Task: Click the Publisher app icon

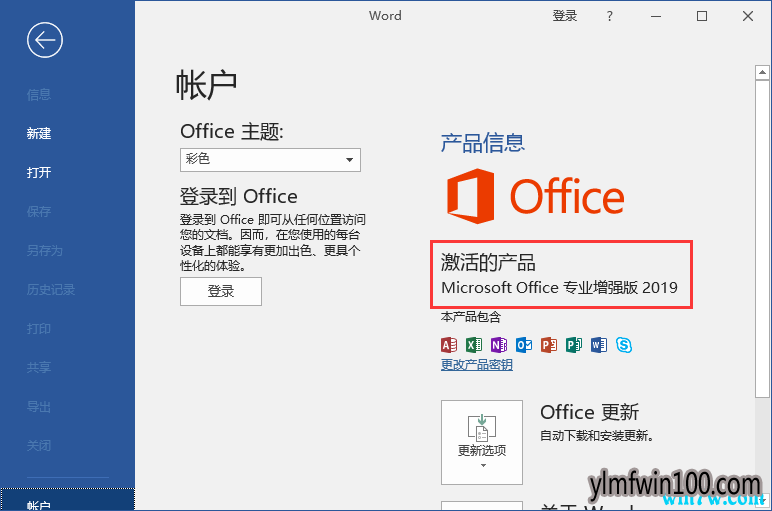Action: point(574,345)
